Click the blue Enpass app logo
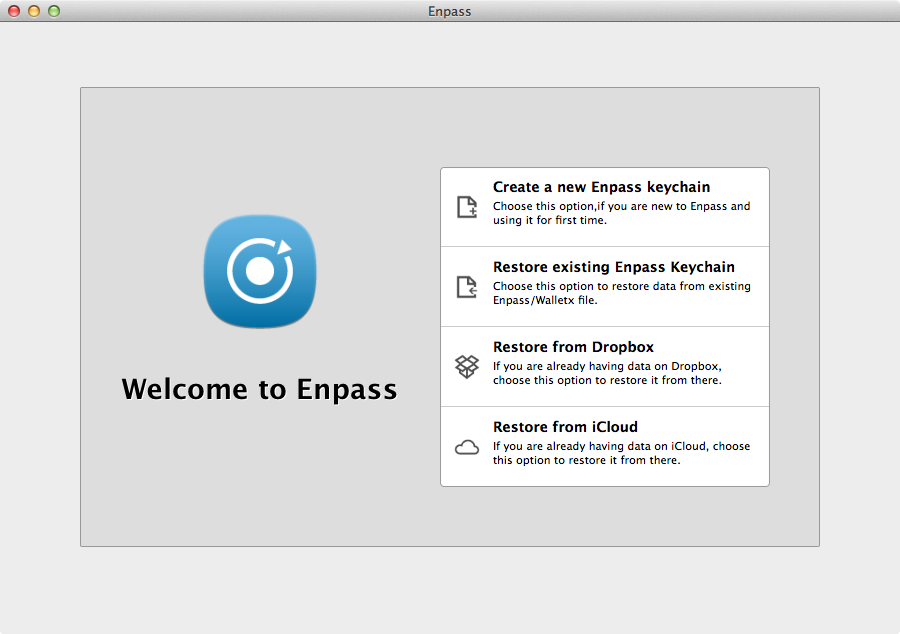Image resolution: width=900 pixels, height=634 pixels. pyautogui.click(x=260, y=271)
